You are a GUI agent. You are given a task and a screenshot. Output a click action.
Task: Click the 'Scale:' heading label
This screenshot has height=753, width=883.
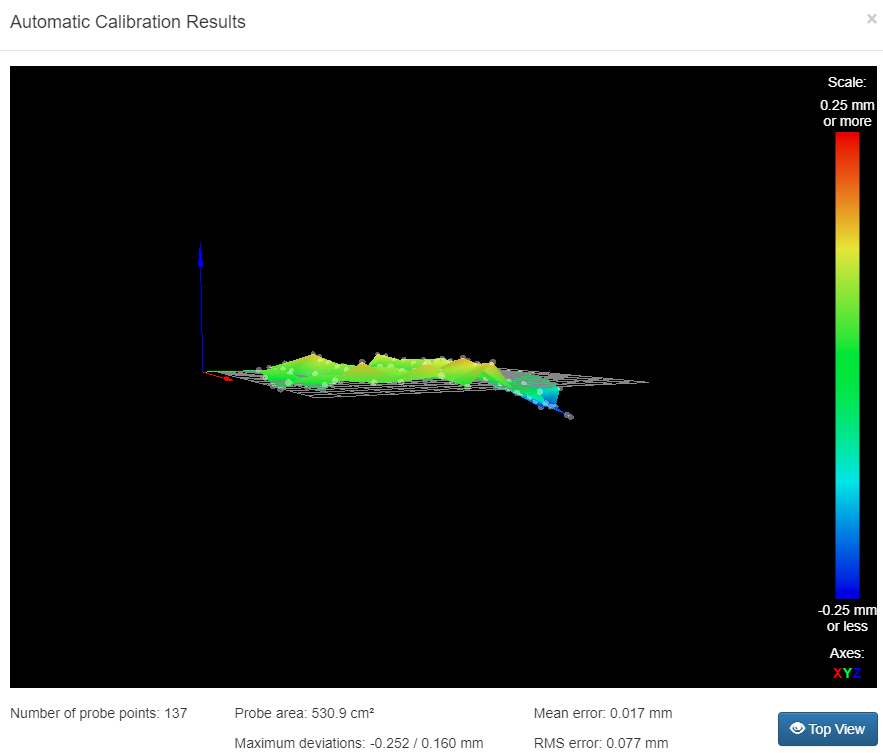point(847,82)
